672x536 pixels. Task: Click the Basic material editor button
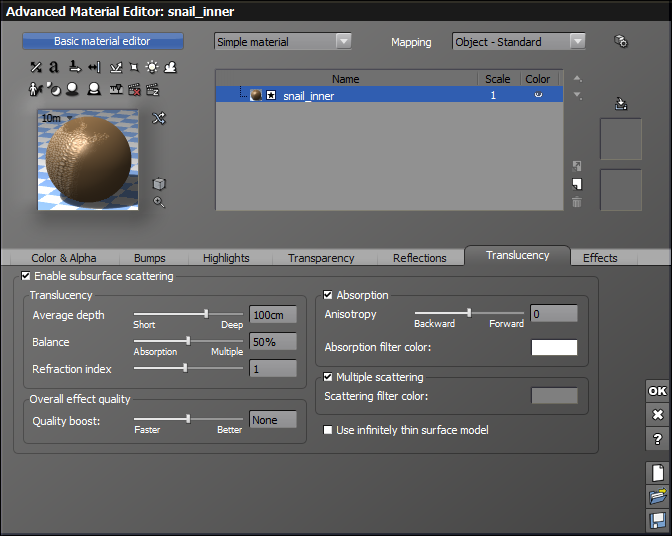(102, 41)
